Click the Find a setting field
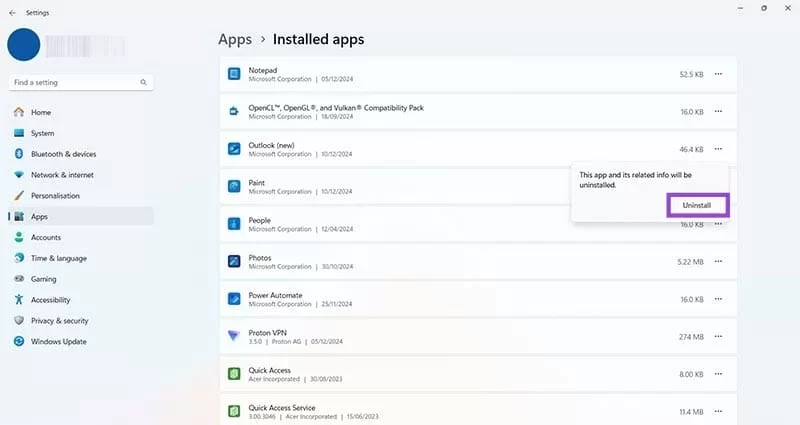Screen dimensions: 800x425 tap(75, 82)
